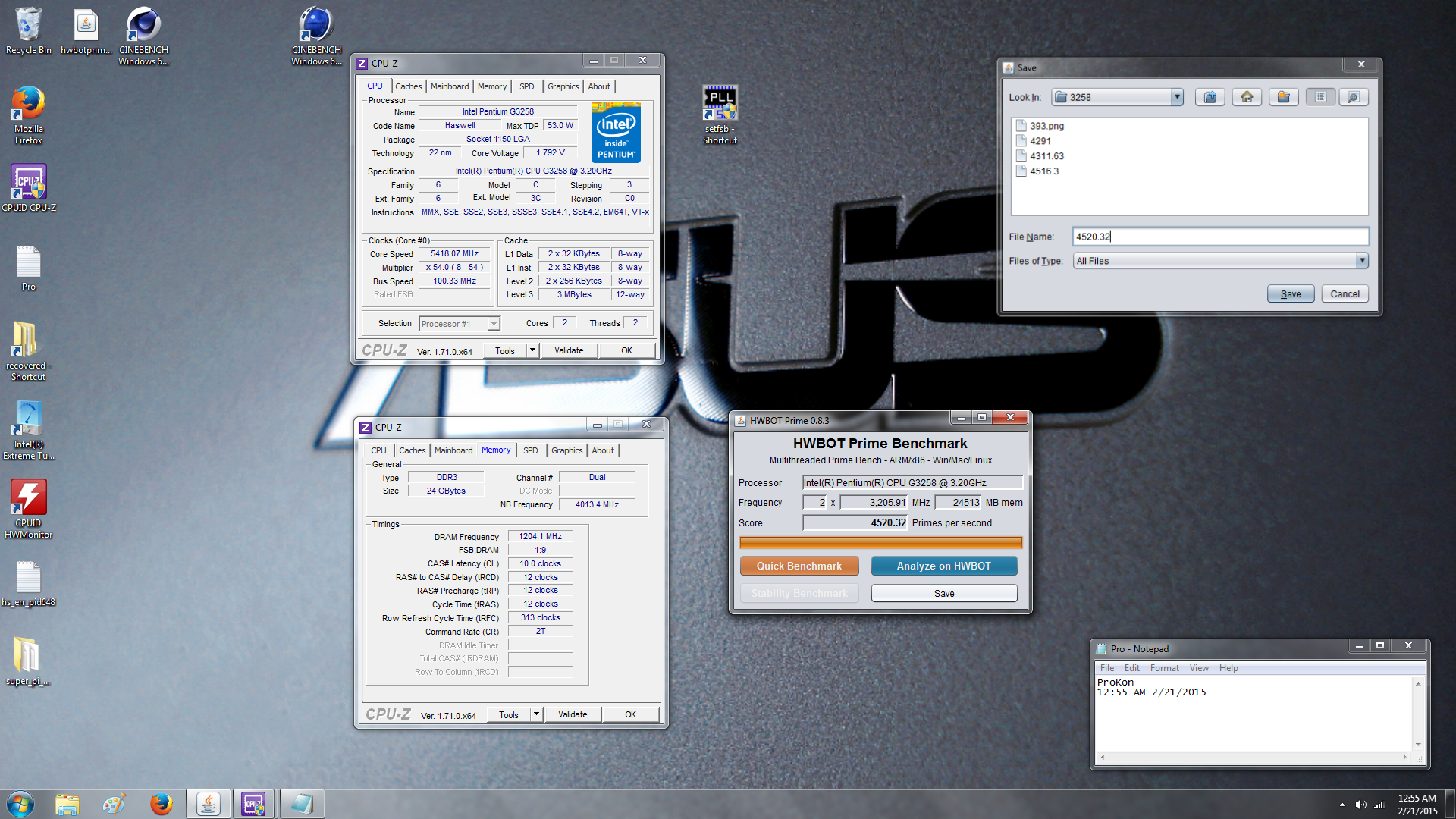Screen dimensions: 1456x819
Task: Show hidden system tray icons
Action: tap(1342, 805)
